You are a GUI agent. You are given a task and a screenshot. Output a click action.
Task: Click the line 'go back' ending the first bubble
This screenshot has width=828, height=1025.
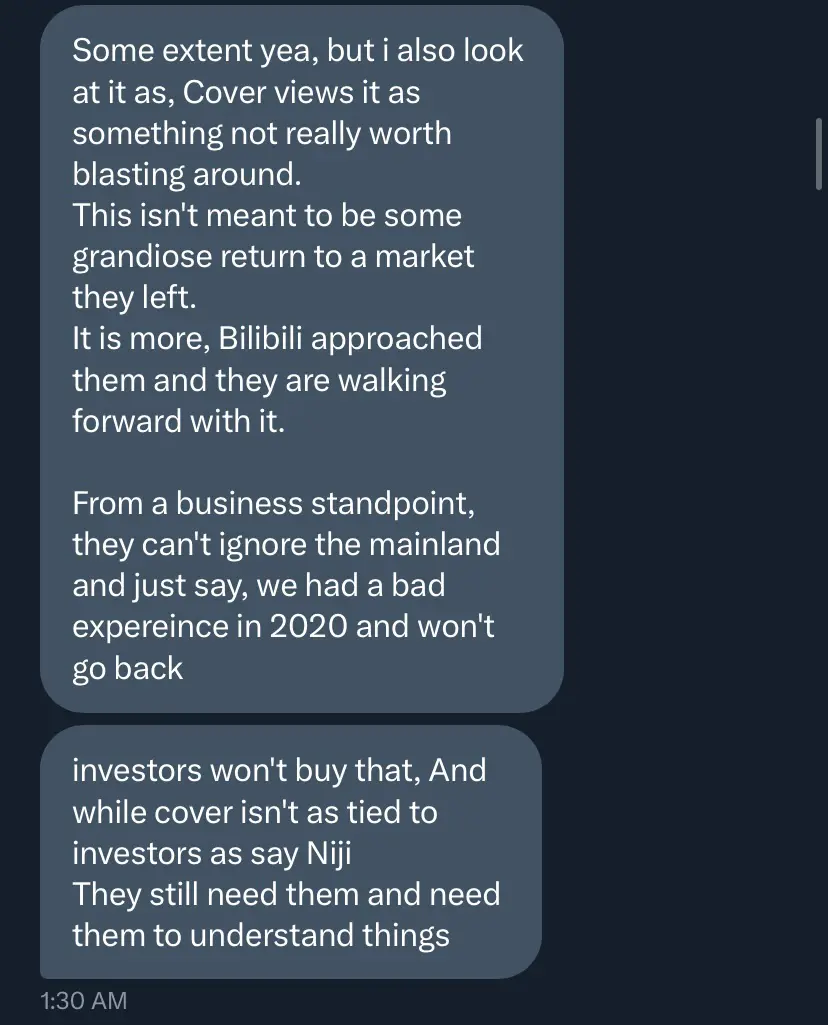click(127, 669)
